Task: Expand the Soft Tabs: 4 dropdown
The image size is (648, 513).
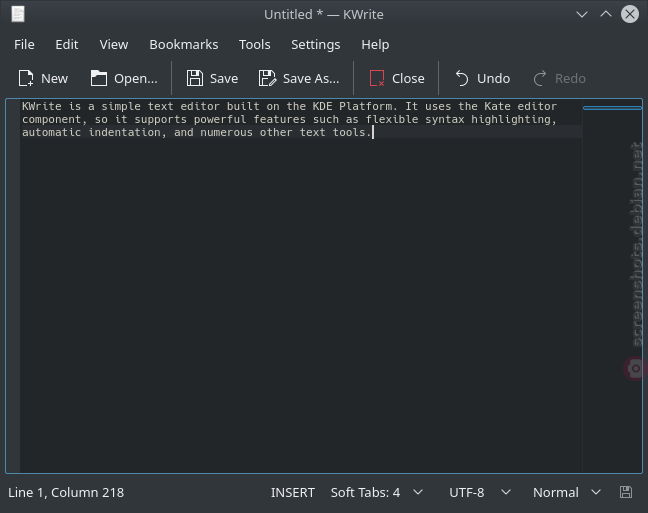Action: (376, 492)
